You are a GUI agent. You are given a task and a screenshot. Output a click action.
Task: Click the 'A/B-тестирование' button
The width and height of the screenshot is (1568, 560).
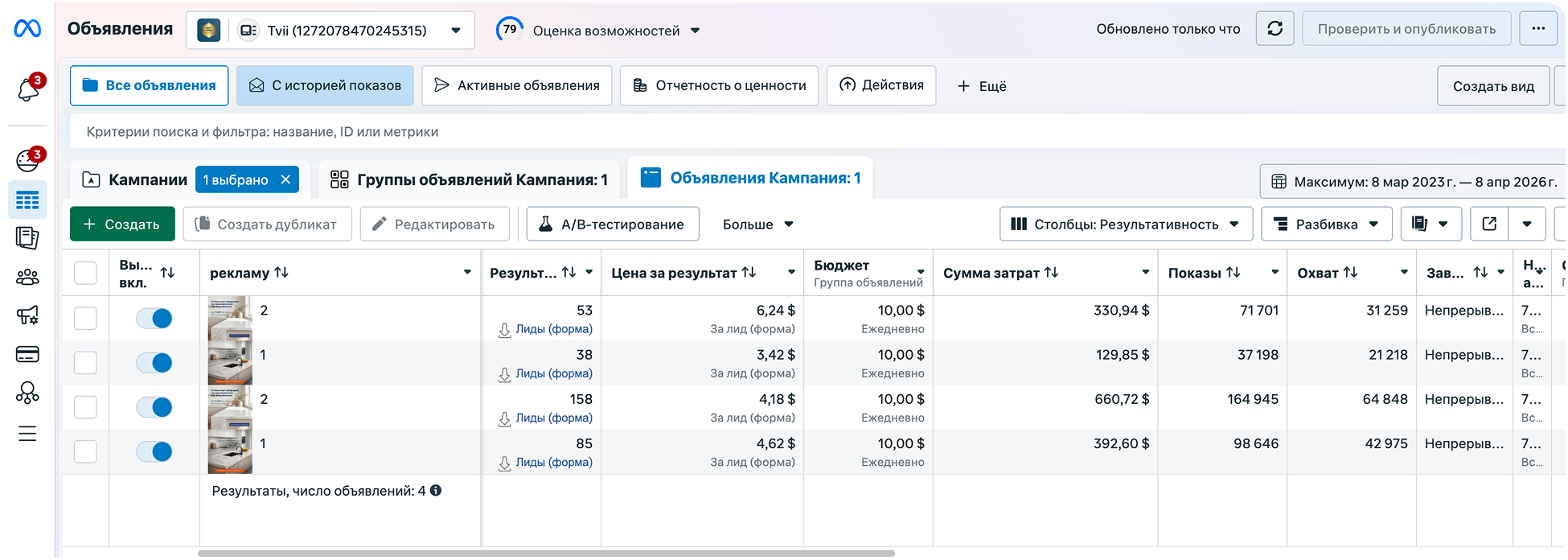[x=613, y=224]
